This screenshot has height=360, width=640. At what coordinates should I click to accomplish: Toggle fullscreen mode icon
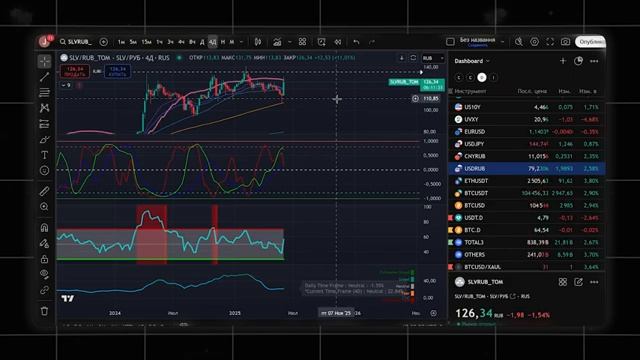tap(550, 42)
